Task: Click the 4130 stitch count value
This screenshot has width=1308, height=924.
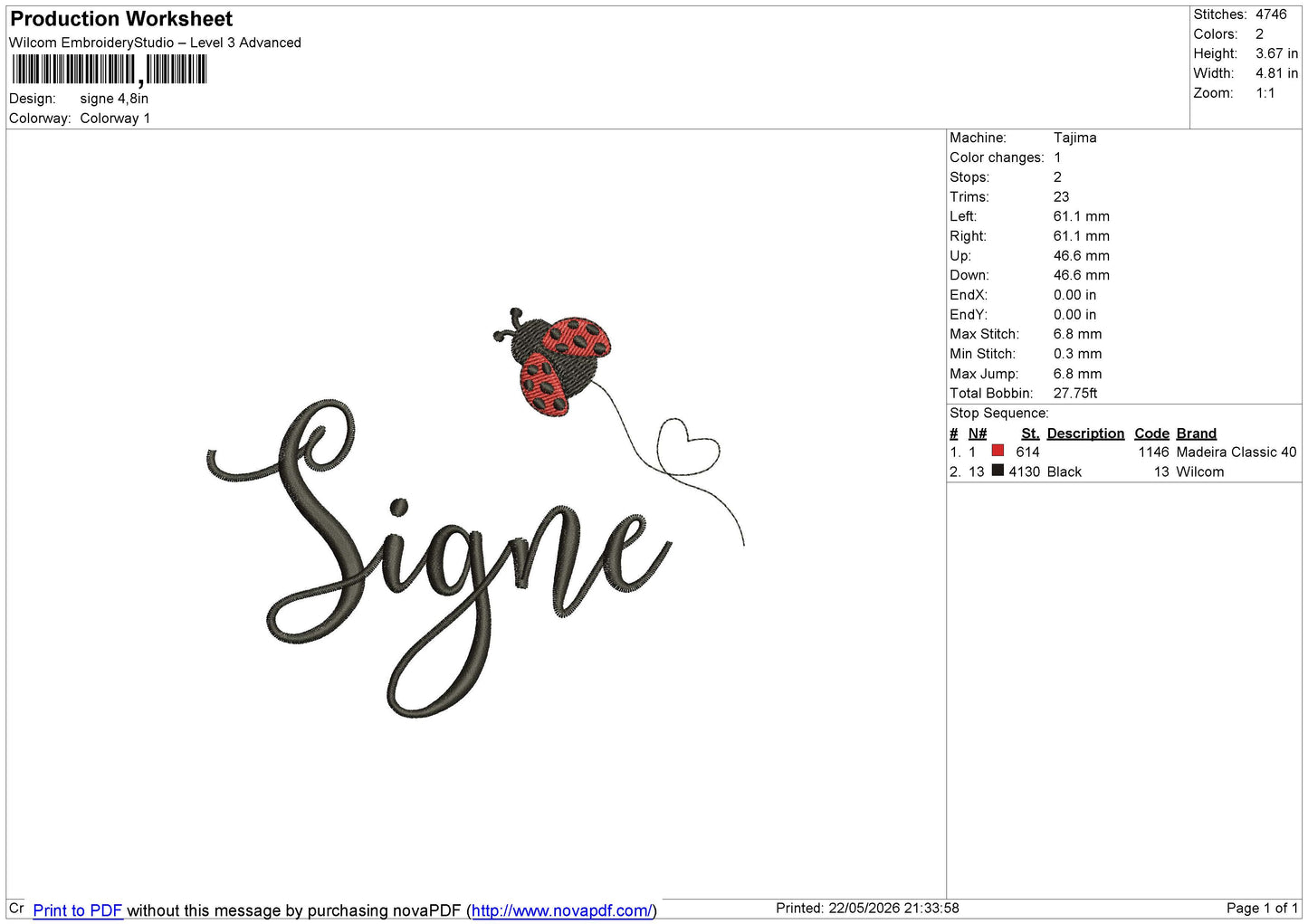Action: pos(1025,472)
